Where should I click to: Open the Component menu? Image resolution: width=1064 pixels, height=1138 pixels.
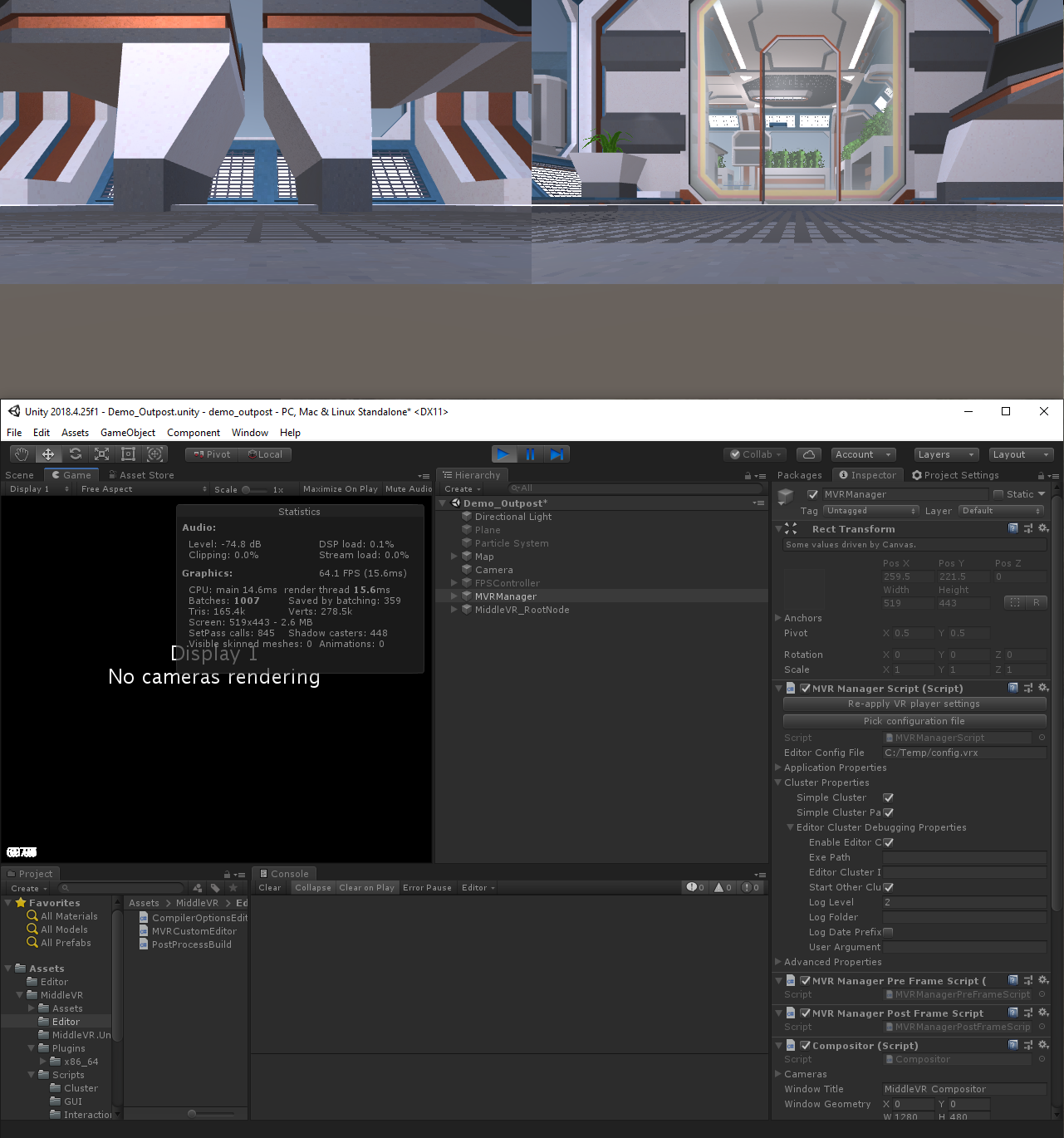click(x=194, y=433)
